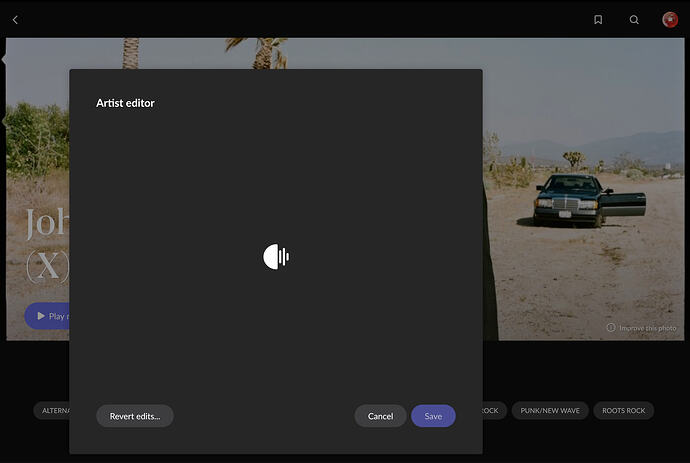The image size is (690, 463).
Task: Open bookmarks with the bookmark icon
Action: click(598, 20)
